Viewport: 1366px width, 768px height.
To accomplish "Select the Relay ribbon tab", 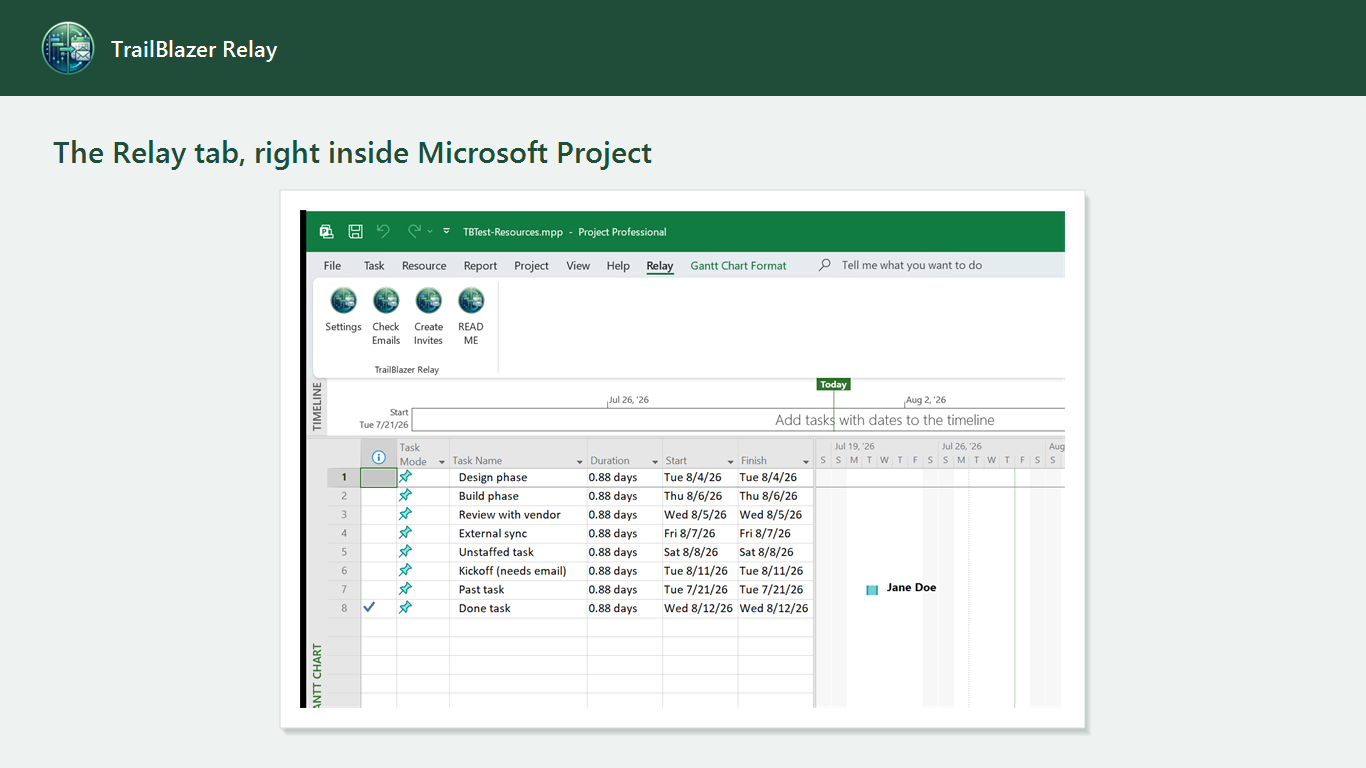I will coord(660,265).
